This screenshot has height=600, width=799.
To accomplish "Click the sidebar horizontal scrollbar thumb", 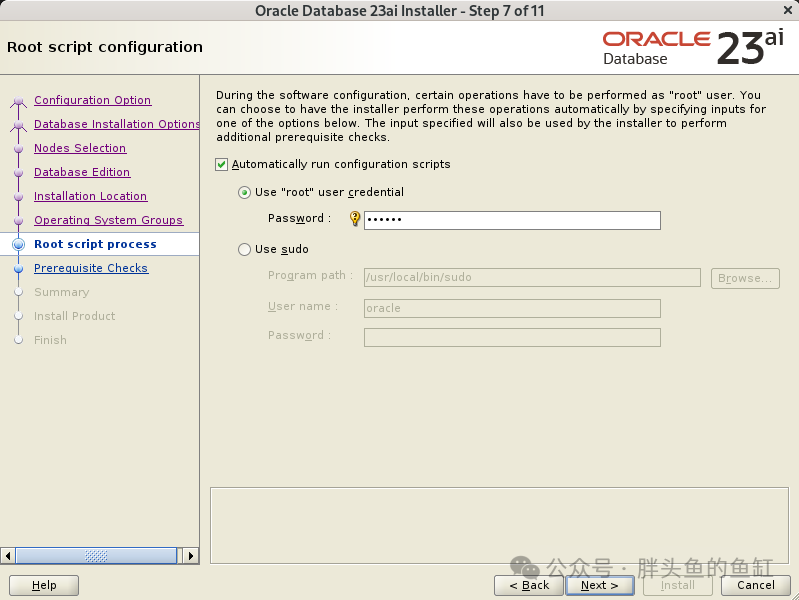I will coord(96,556).
